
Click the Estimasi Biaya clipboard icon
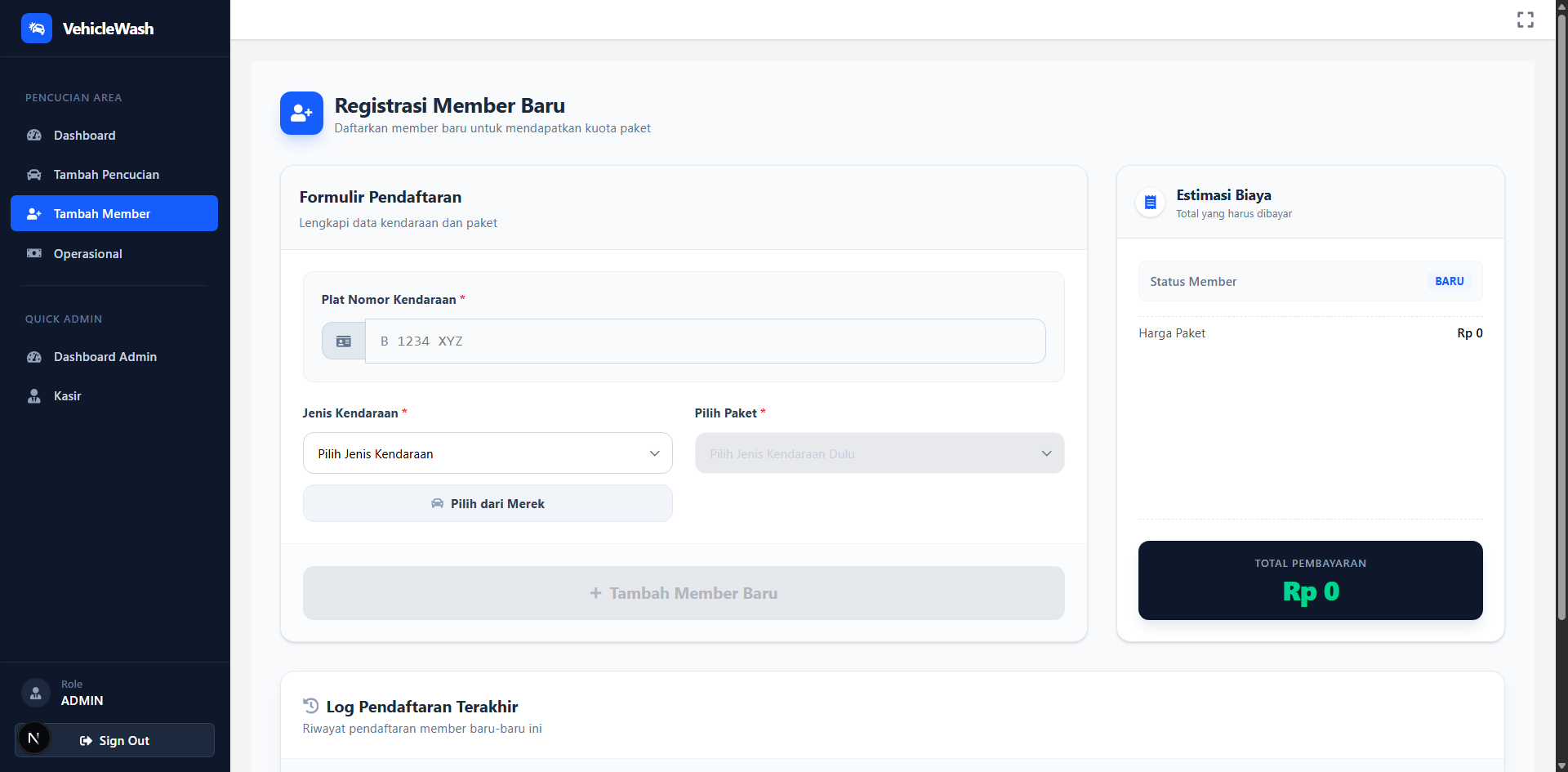pyautogui.click(x=1150, y=203)
